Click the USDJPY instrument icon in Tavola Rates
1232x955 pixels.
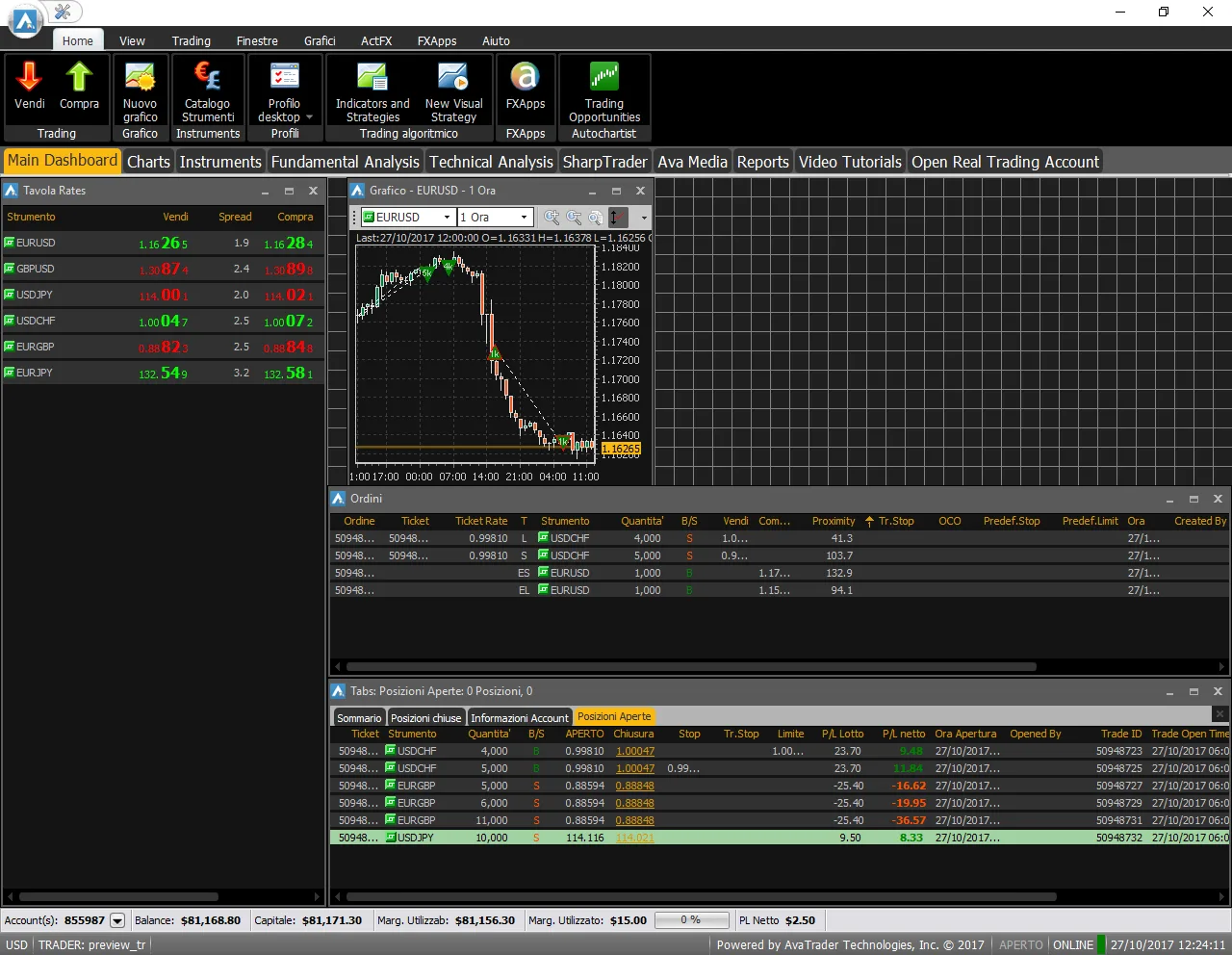10,295
